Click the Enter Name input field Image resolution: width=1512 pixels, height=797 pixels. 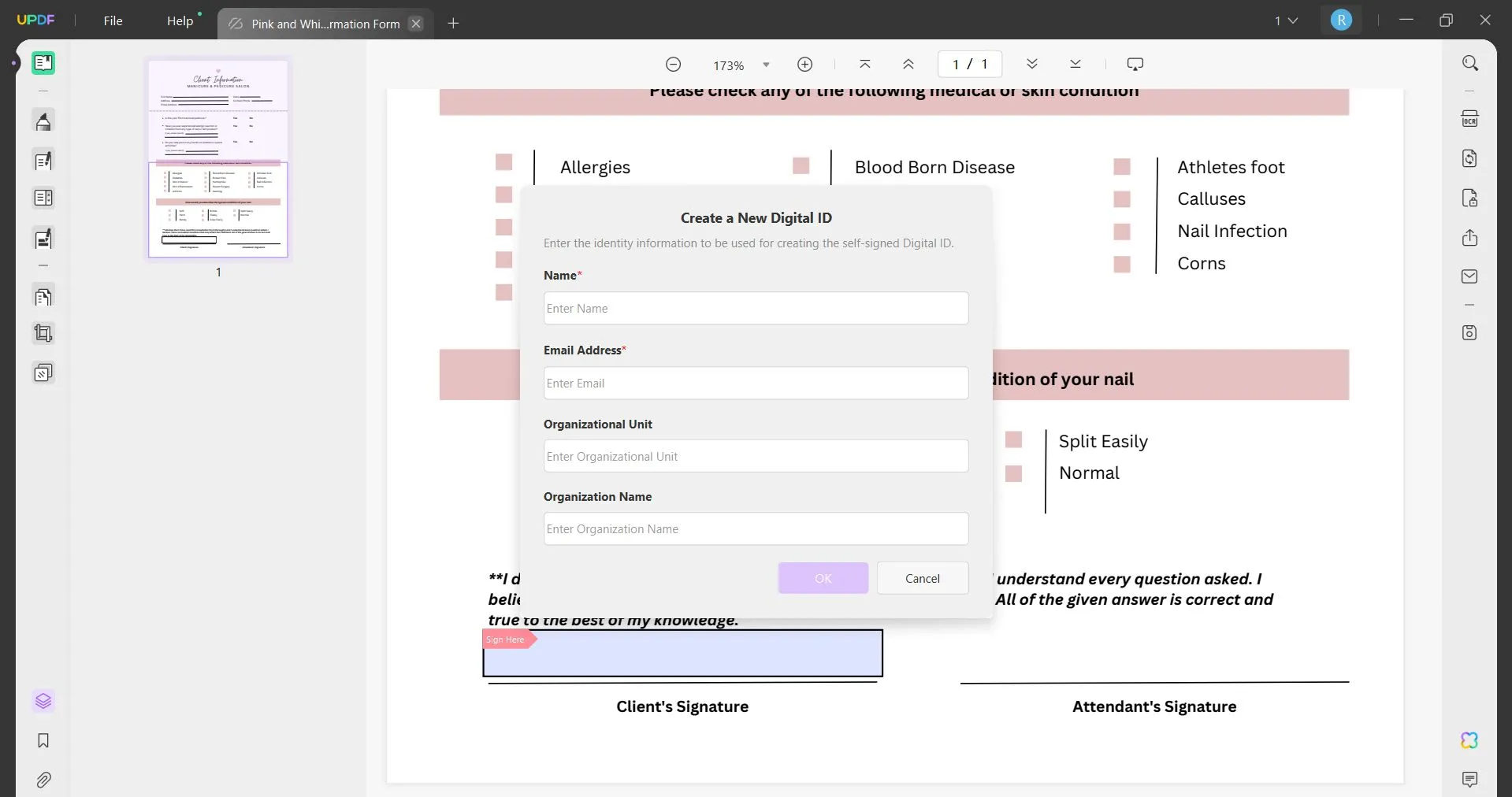pos(756,308)
